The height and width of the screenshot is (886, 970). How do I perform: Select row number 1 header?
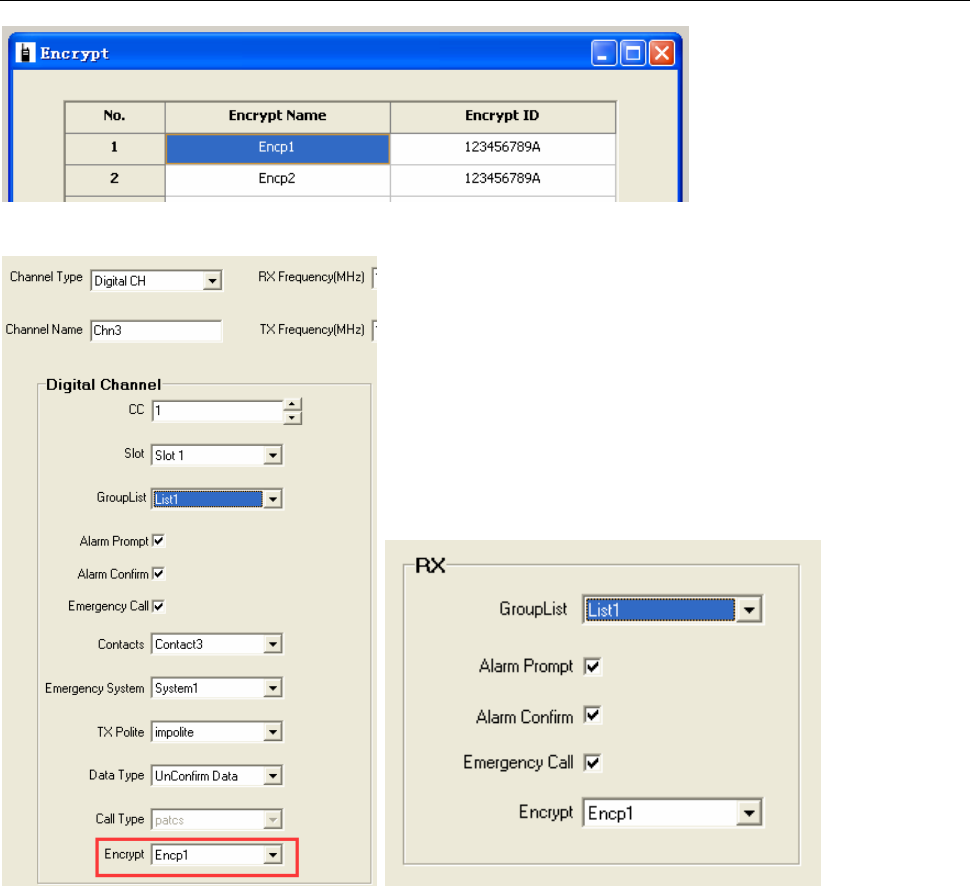(x=114, y=148)
